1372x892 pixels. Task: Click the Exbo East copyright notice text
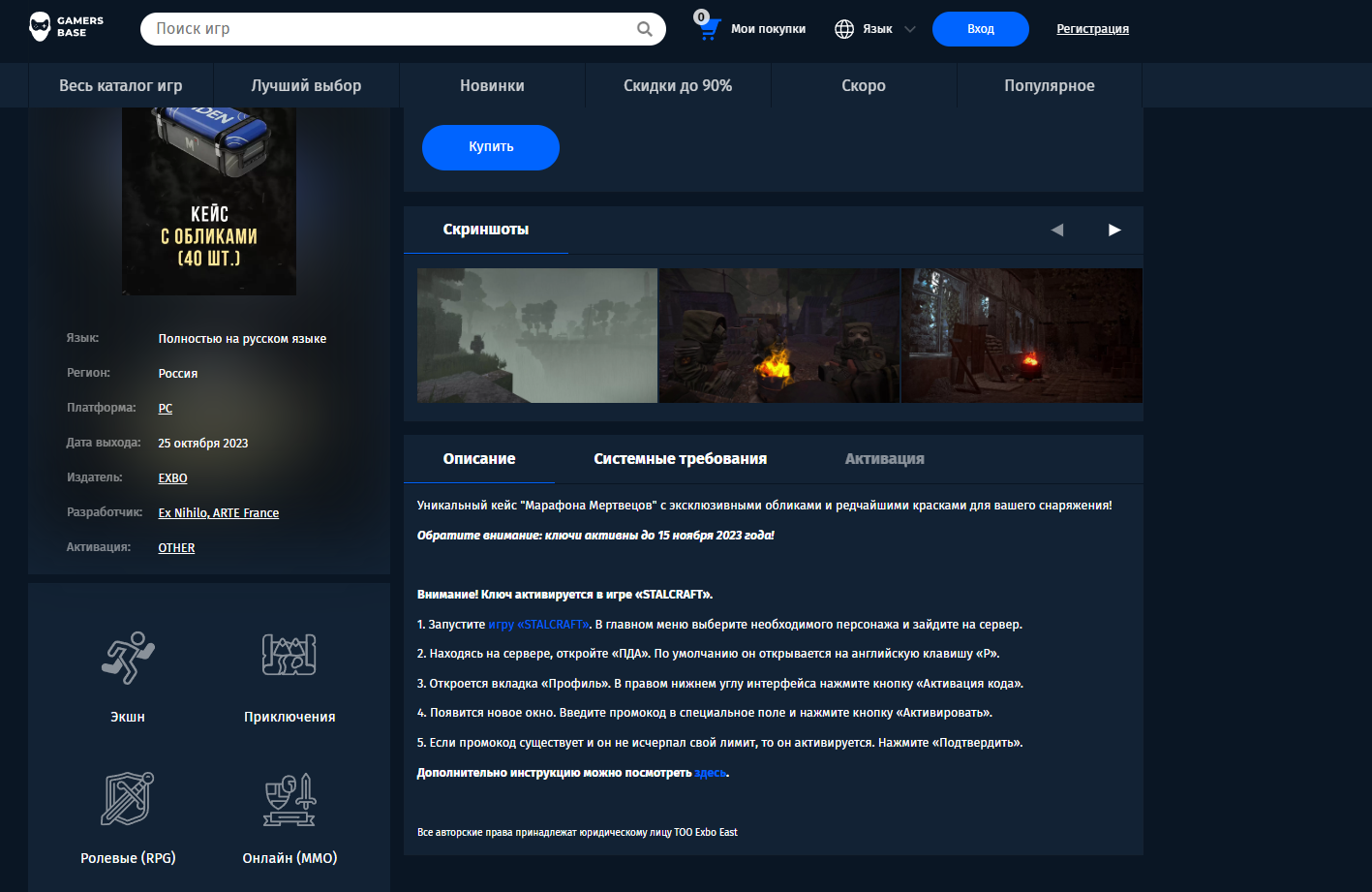(x=577, y=832)
